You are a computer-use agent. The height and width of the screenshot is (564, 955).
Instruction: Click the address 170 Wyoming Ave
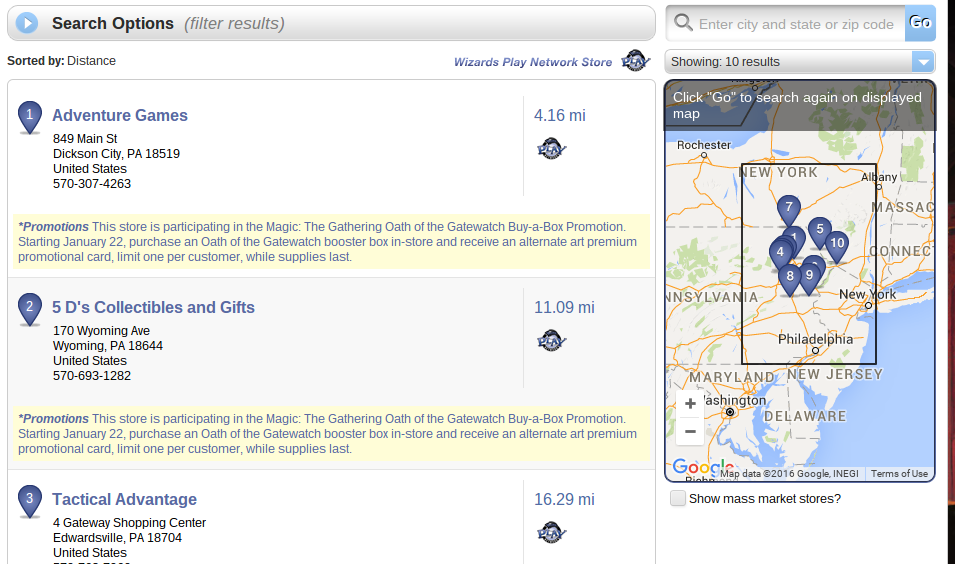pyautogui.click(x=101, y=330)
